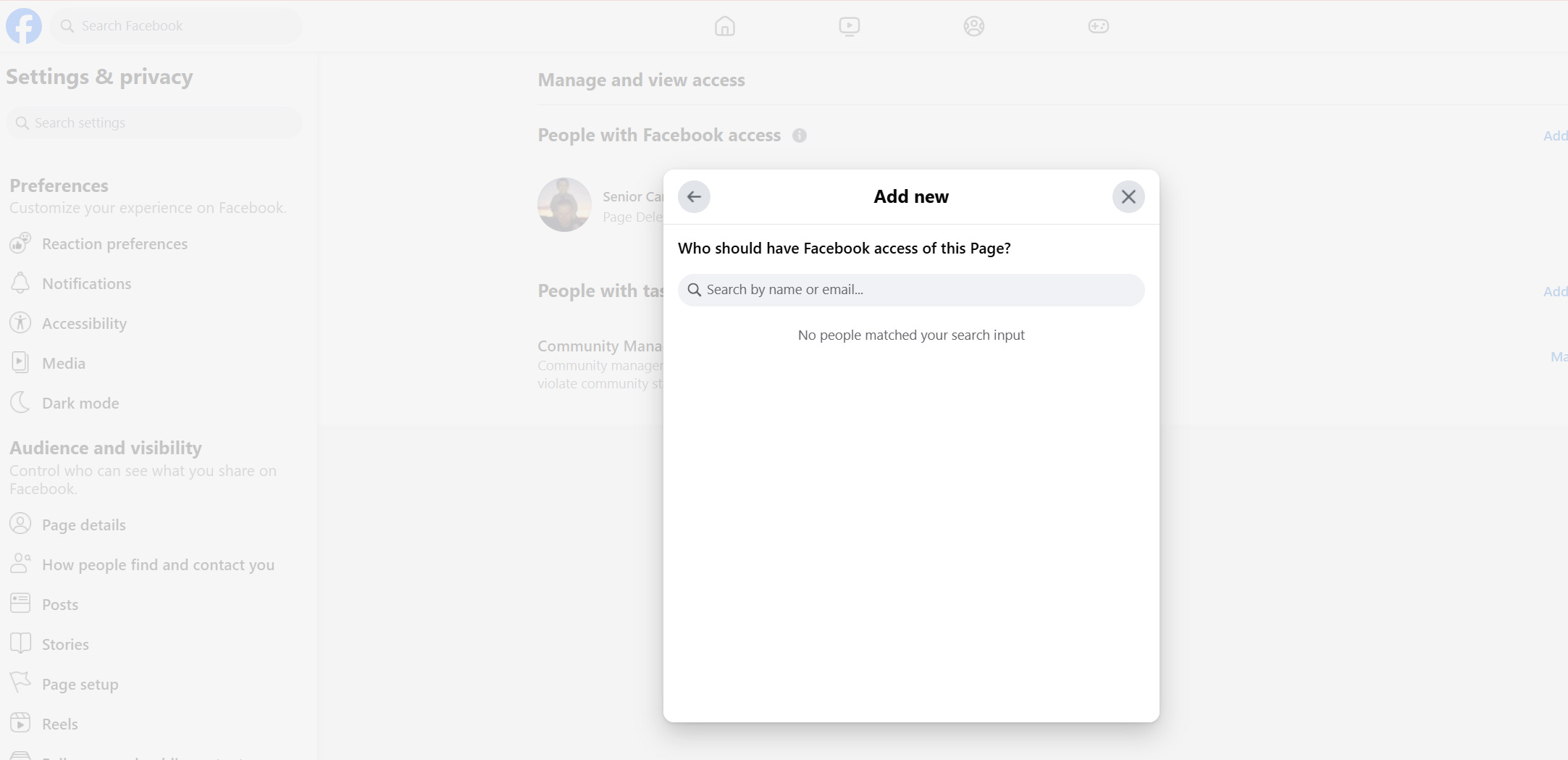Screen dimensions: 1568x760
Task: Click the Facebook logo icon
Action: pos(24,26)
